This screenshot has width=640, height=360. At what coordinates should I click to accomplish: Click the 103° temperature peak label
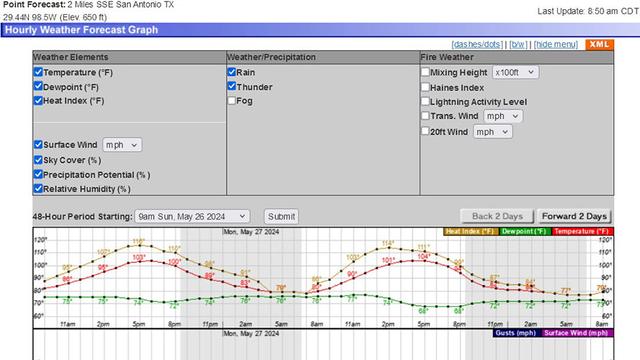(139, 257)
